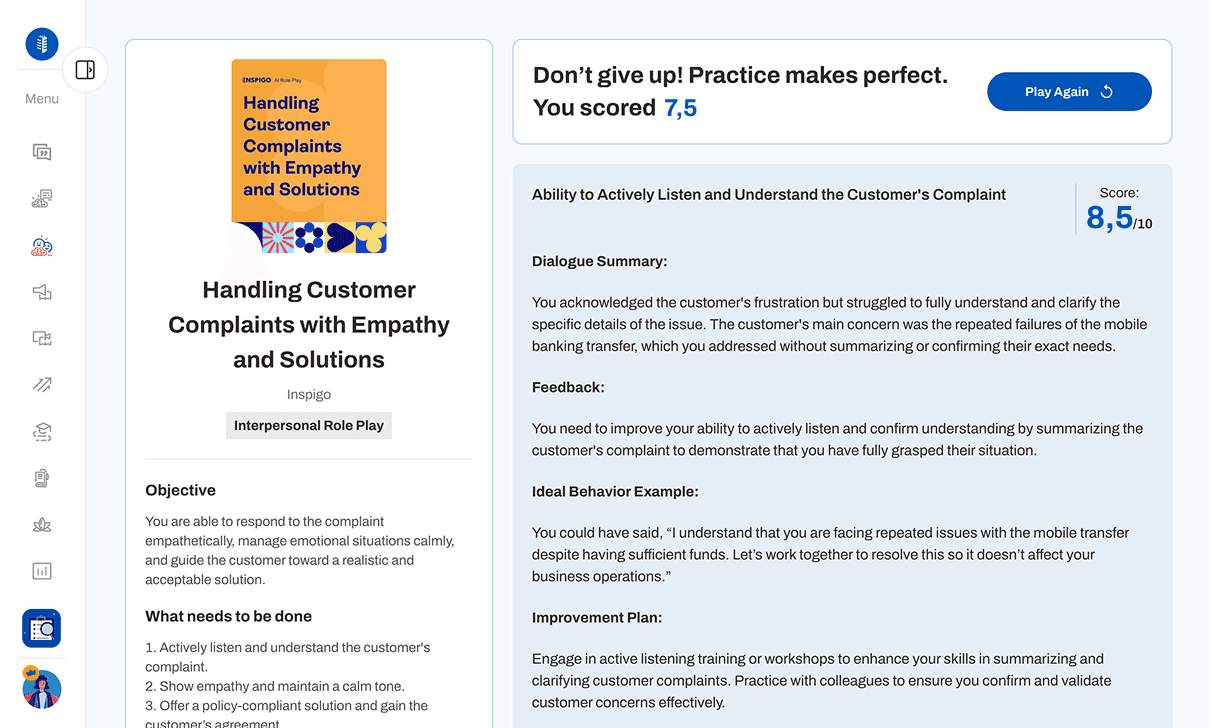Open the graduation cap sidebar icon
The image size is (1212, 728).
[42, 432]
